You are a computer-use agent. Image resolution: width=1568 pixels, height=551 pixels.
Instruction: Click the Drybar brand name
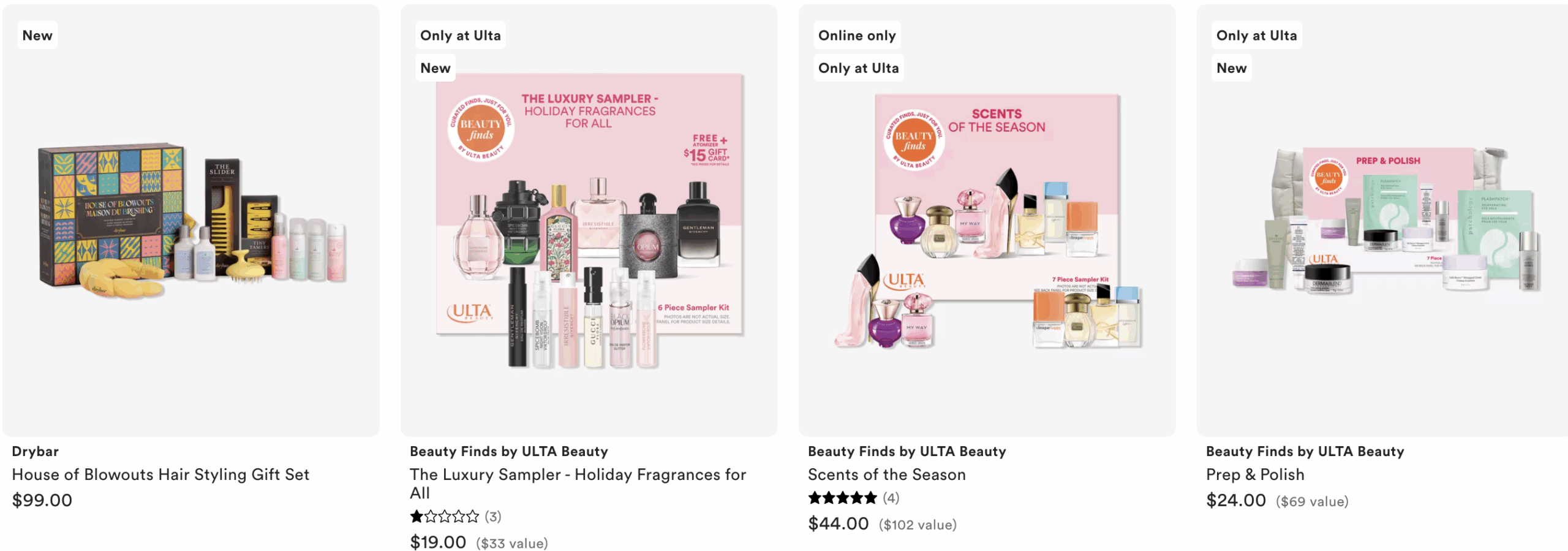(x=36, y=451)
